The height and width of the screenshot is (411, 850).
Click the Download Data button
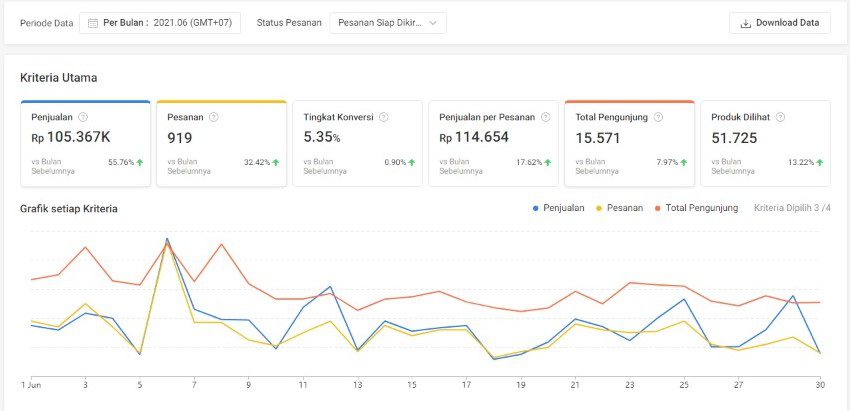[780, 23]
